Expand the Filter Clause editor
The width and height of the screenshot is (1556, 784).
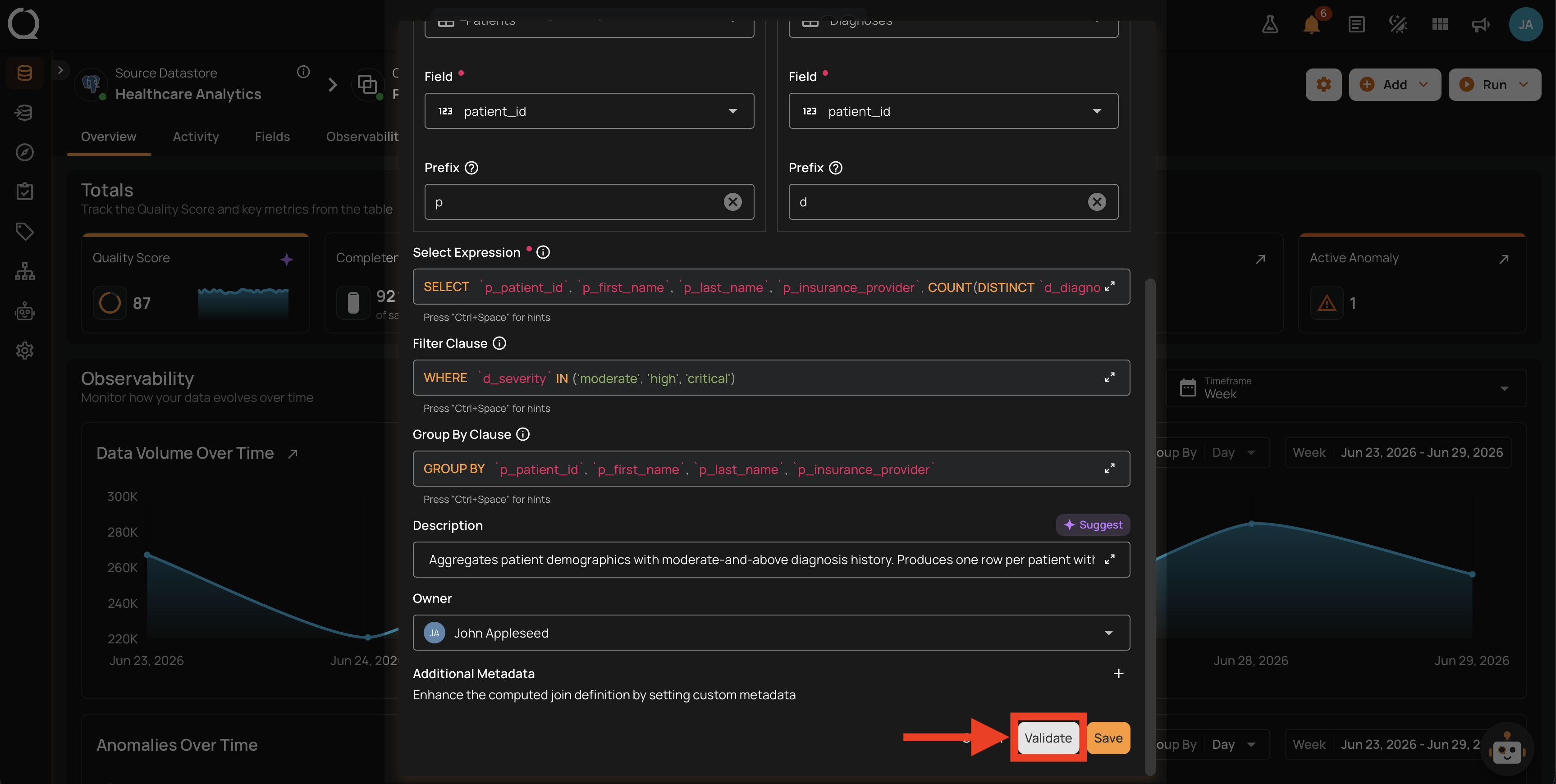(1110, 378)
